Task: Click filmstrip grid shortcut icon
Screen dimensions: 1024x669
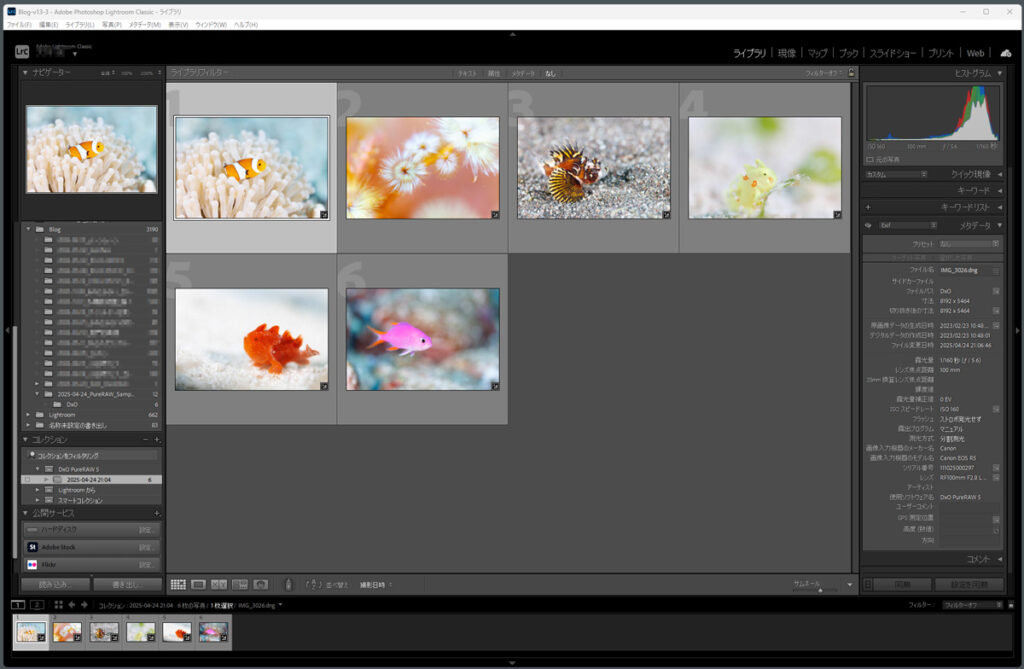Action: pos(58,605)
